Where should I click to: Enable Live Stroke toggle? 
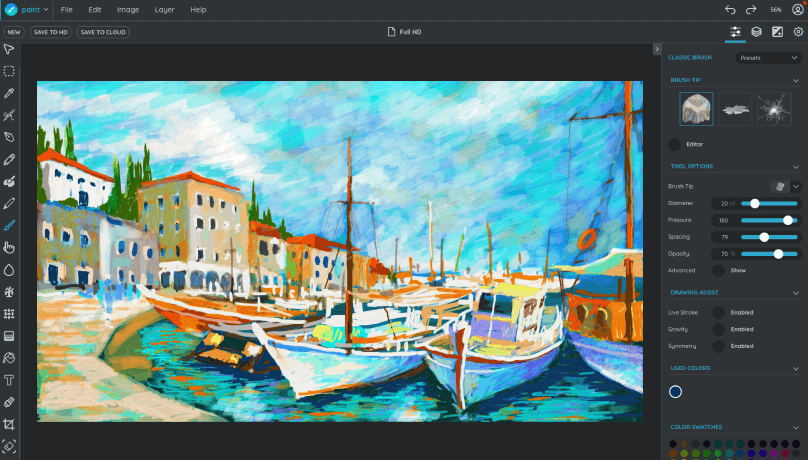(x=718, y=312)
